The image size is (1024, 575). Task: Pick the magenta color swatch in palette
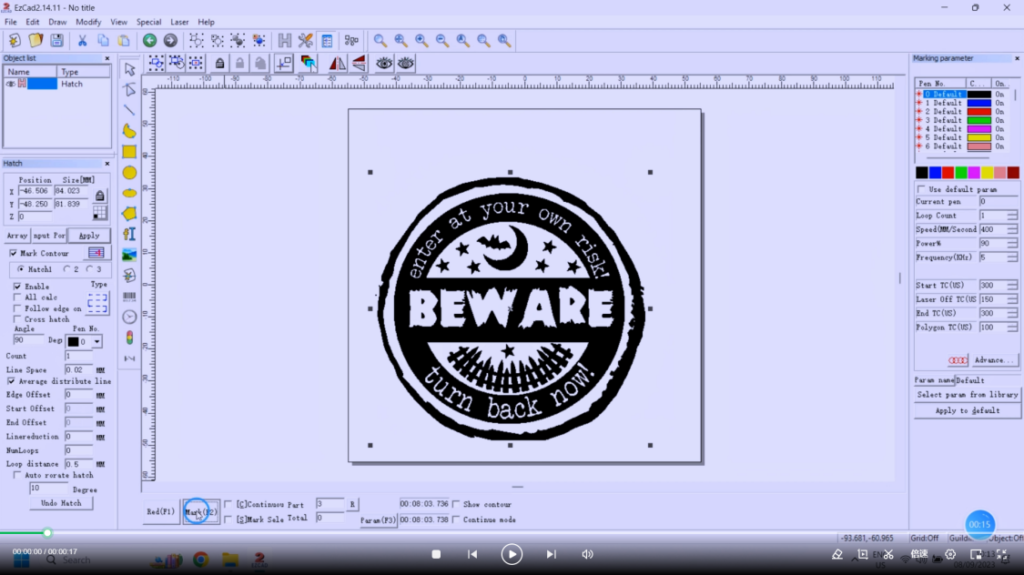tap(974, 173)
